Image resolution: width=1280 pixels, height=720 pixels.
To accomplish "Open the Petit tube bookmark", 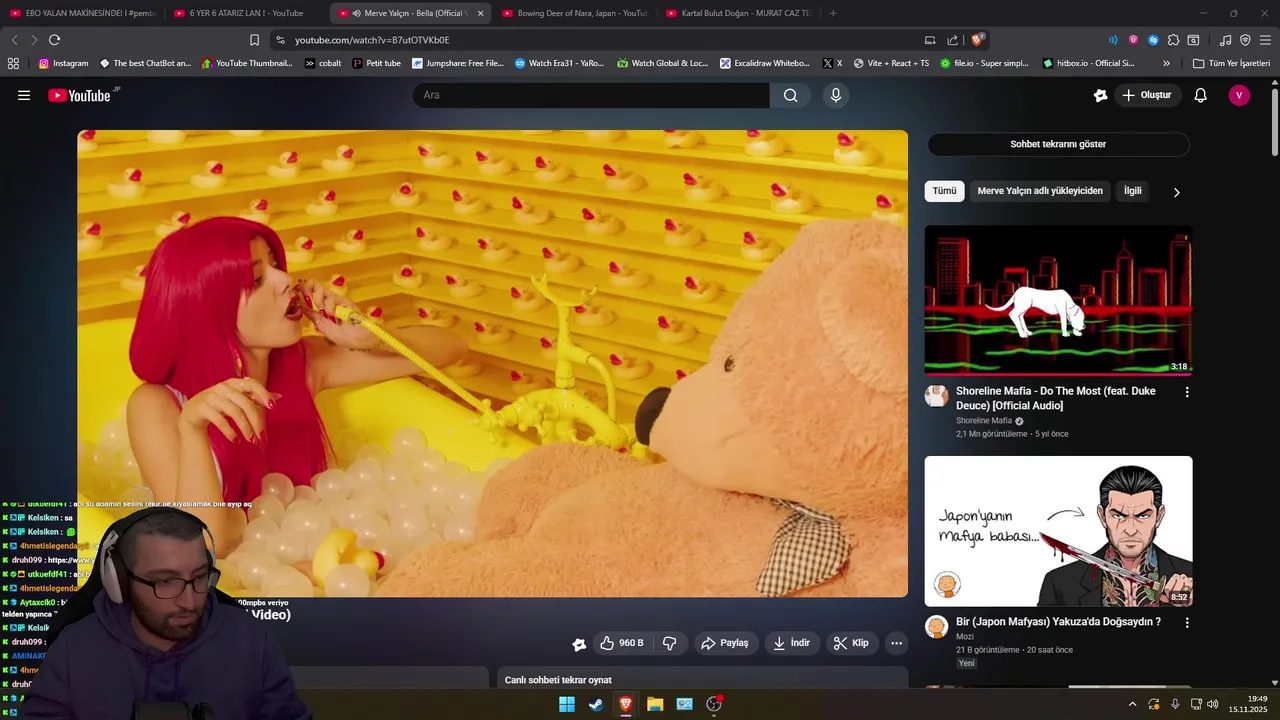I will tap(376, 63).
